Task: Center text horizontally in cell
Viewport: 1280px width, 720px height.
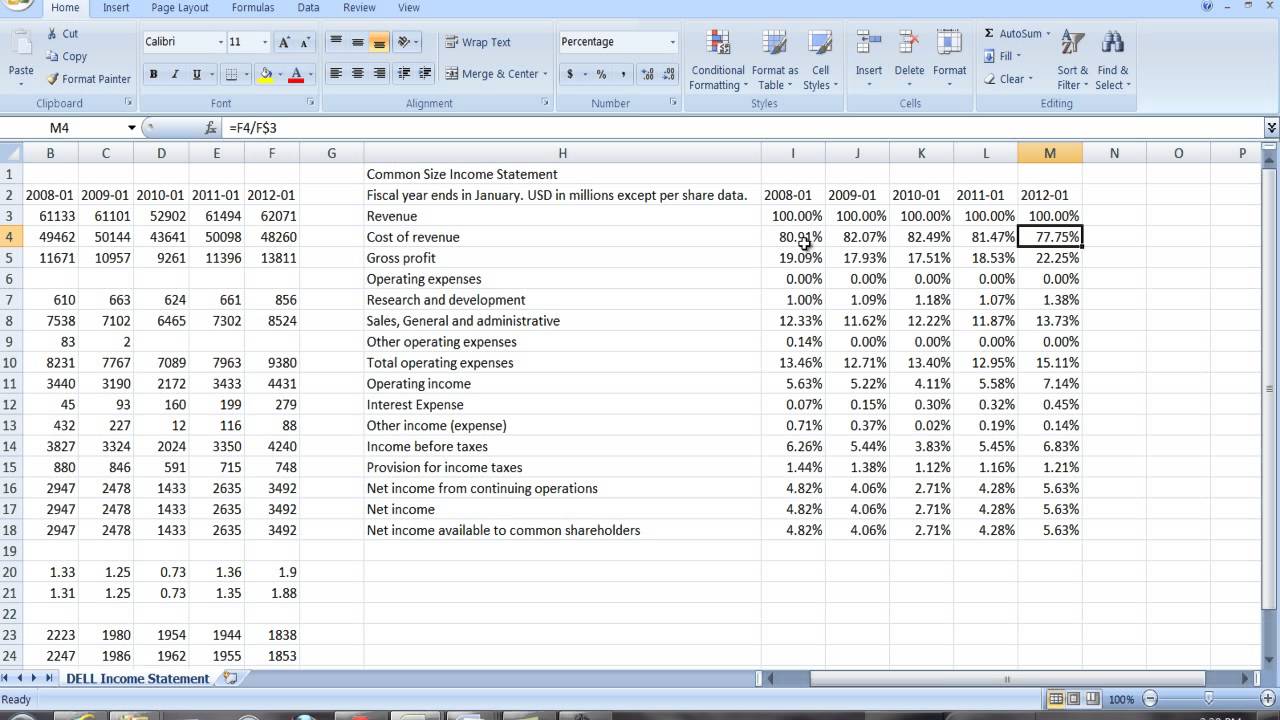Action: tap(358, 74)
